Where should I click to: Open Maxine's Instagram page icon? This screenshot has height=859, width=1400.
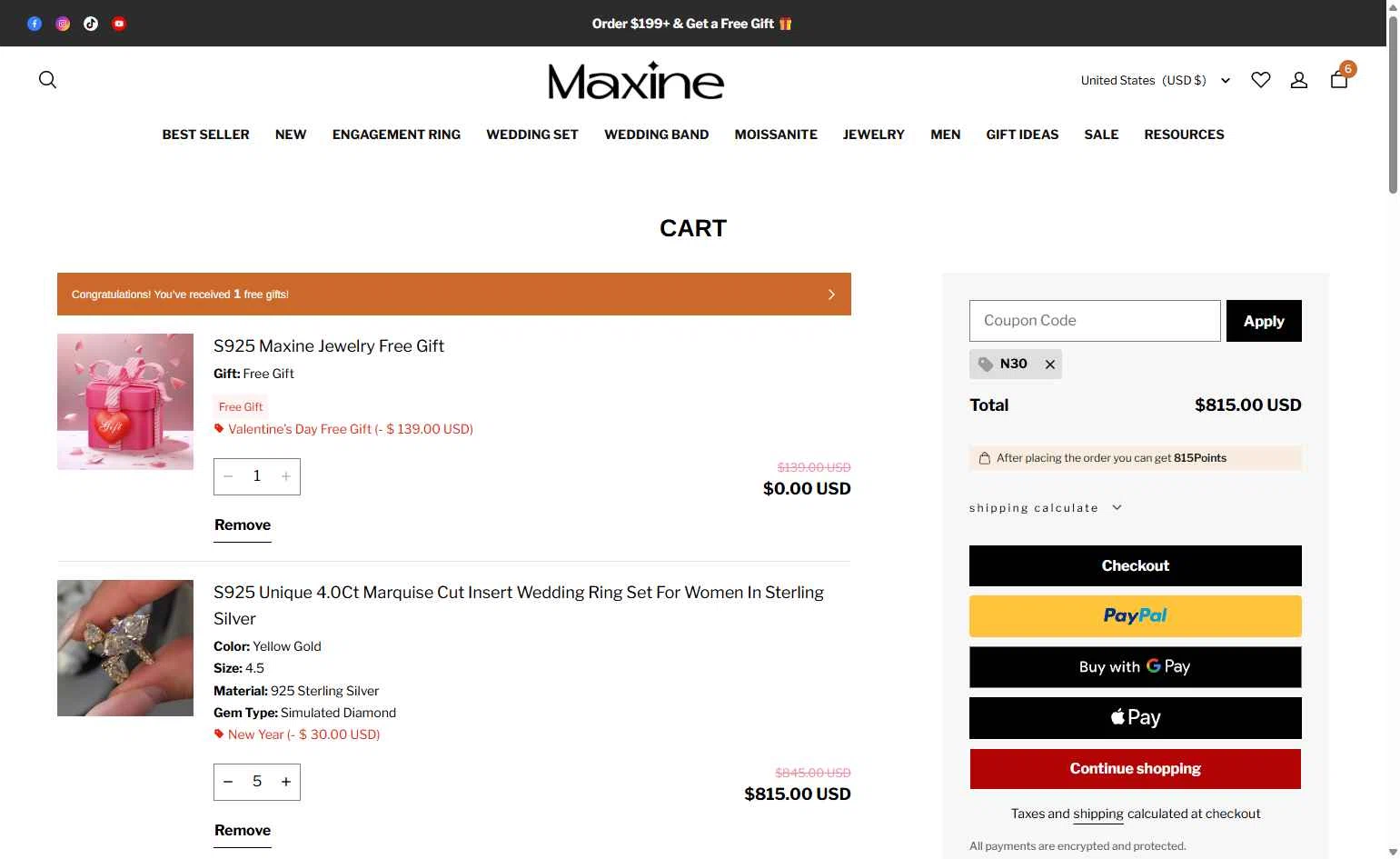63,24
